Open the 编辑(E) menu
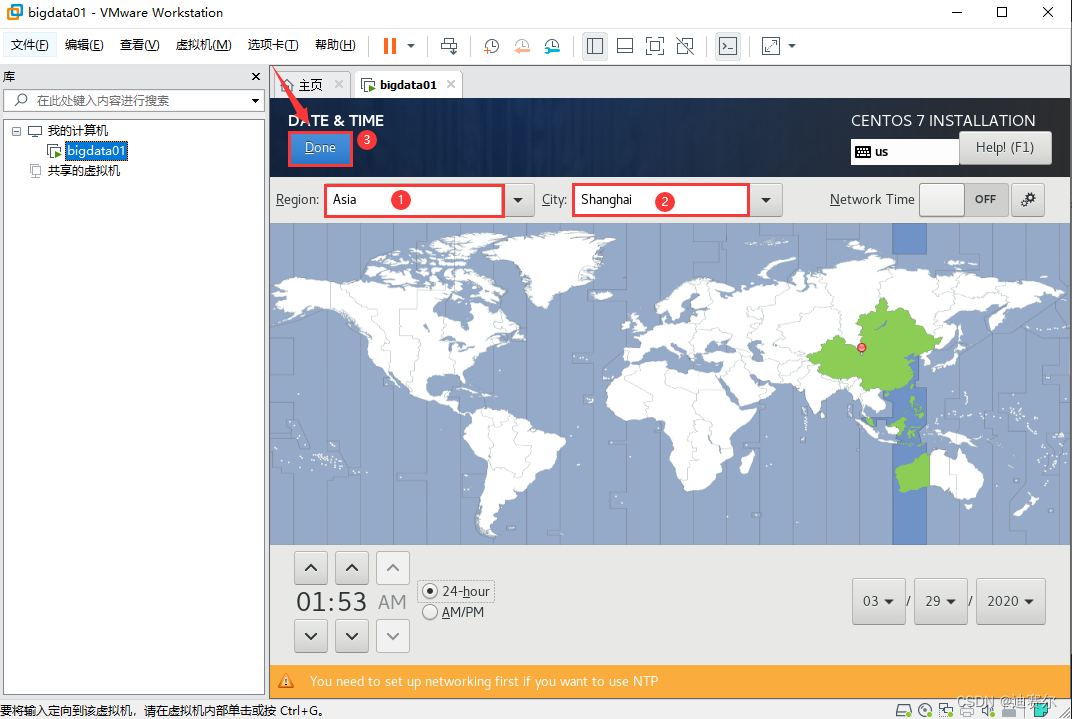This screenshot has width=1072, height=719. tap(84, 45)
